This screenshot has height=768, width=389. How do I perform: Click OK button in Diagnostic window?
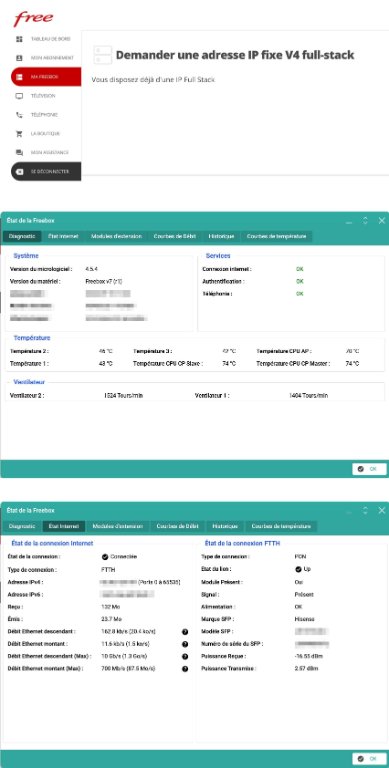click(x=369, y=469)
